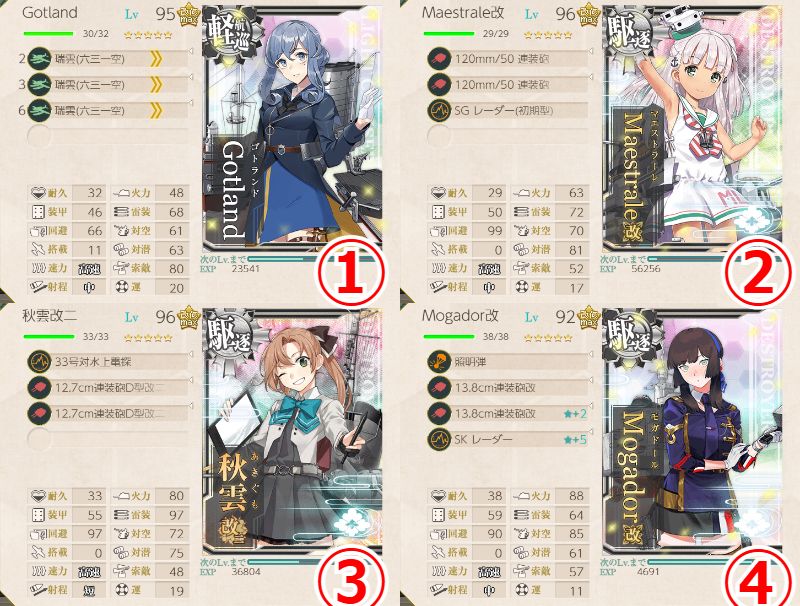Click Akigumo's second 12.7cm D型改二 gun icon
This screenshot has height=606, width=800.
click(39, 413)
